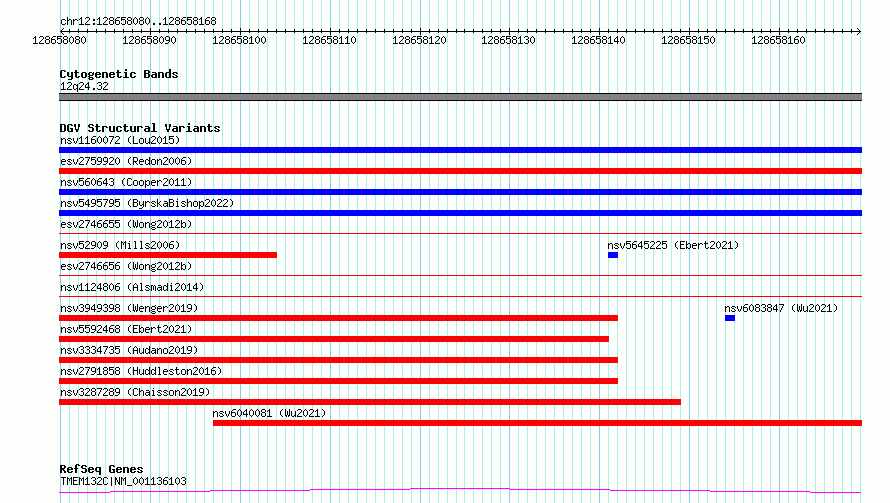Select nsv5495795 (ByrskaBishop2022) label
Screen dimensions: 890x503
coord(147,203)
